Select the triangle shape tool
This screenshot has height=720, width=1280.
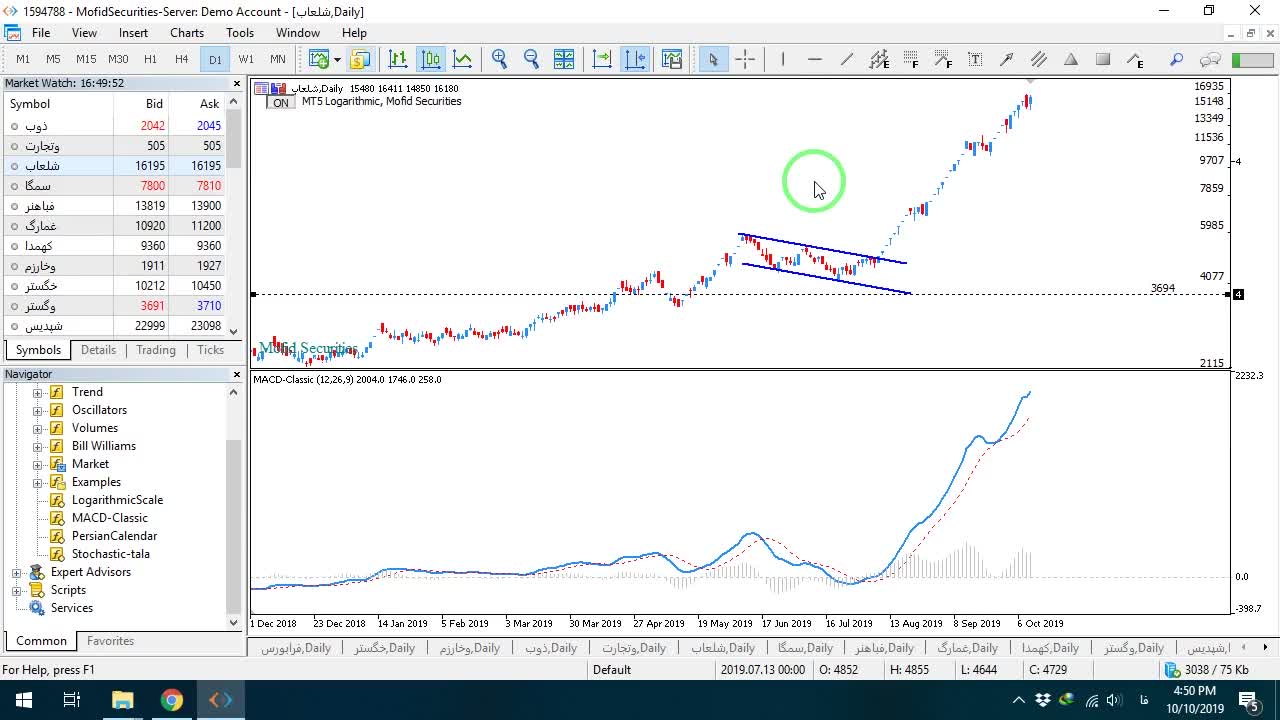[x=1071, y=59]
